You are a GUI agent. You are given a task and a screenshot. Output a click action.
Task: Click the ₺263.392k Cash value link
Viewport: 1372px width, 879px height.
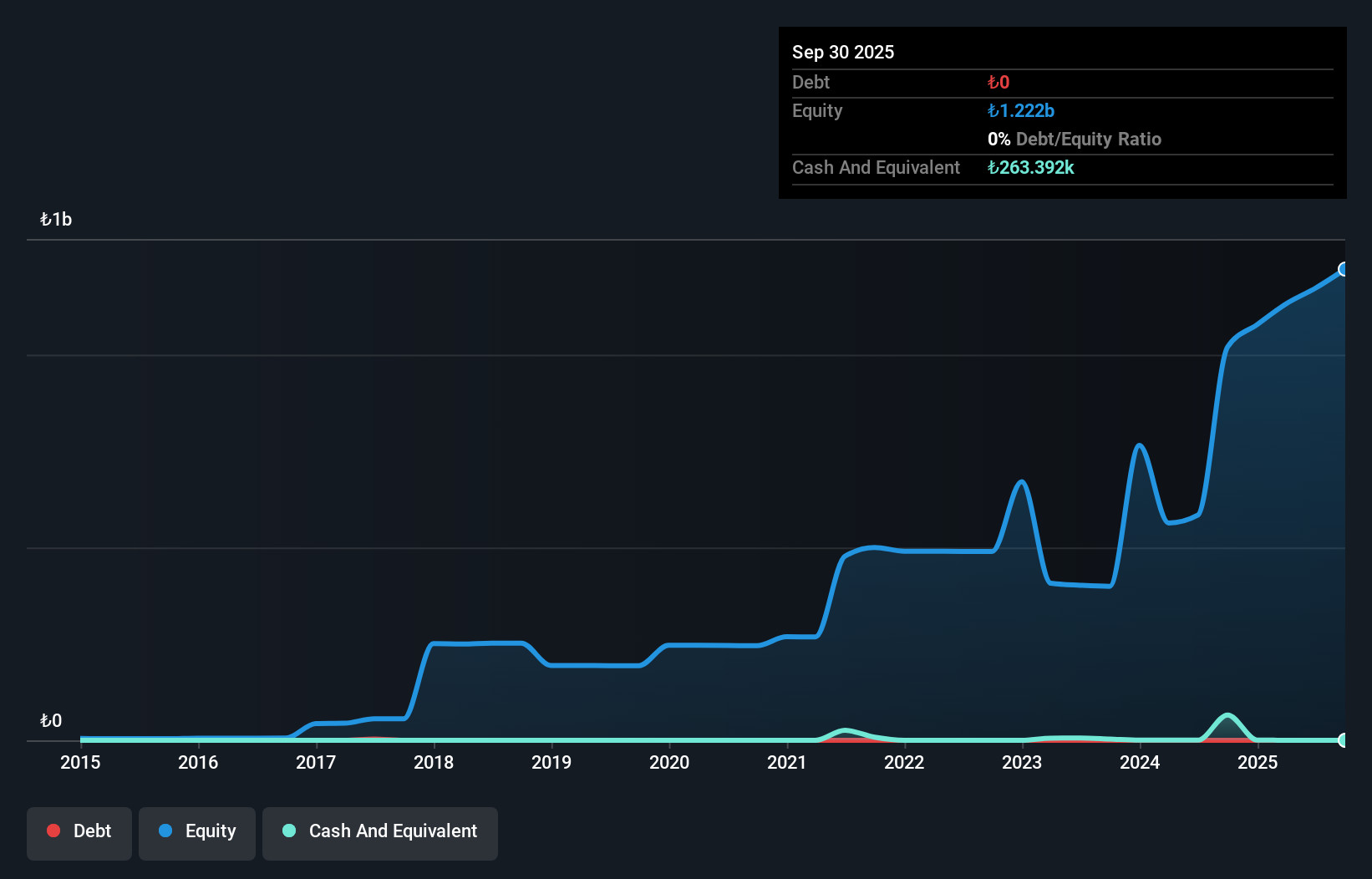1030,167
